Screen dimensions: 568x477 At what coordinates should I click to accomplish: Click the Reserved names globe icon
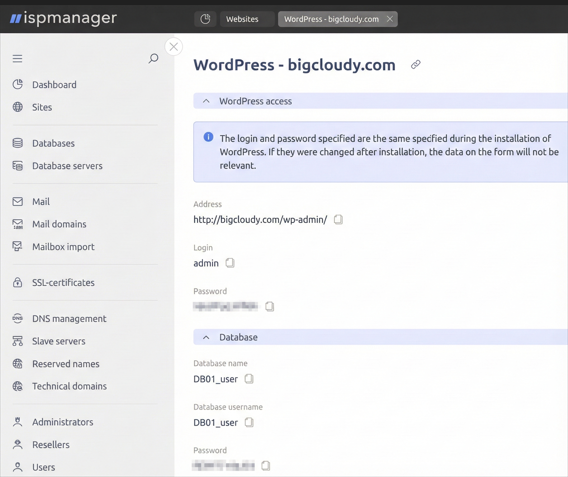pos(17,363)
